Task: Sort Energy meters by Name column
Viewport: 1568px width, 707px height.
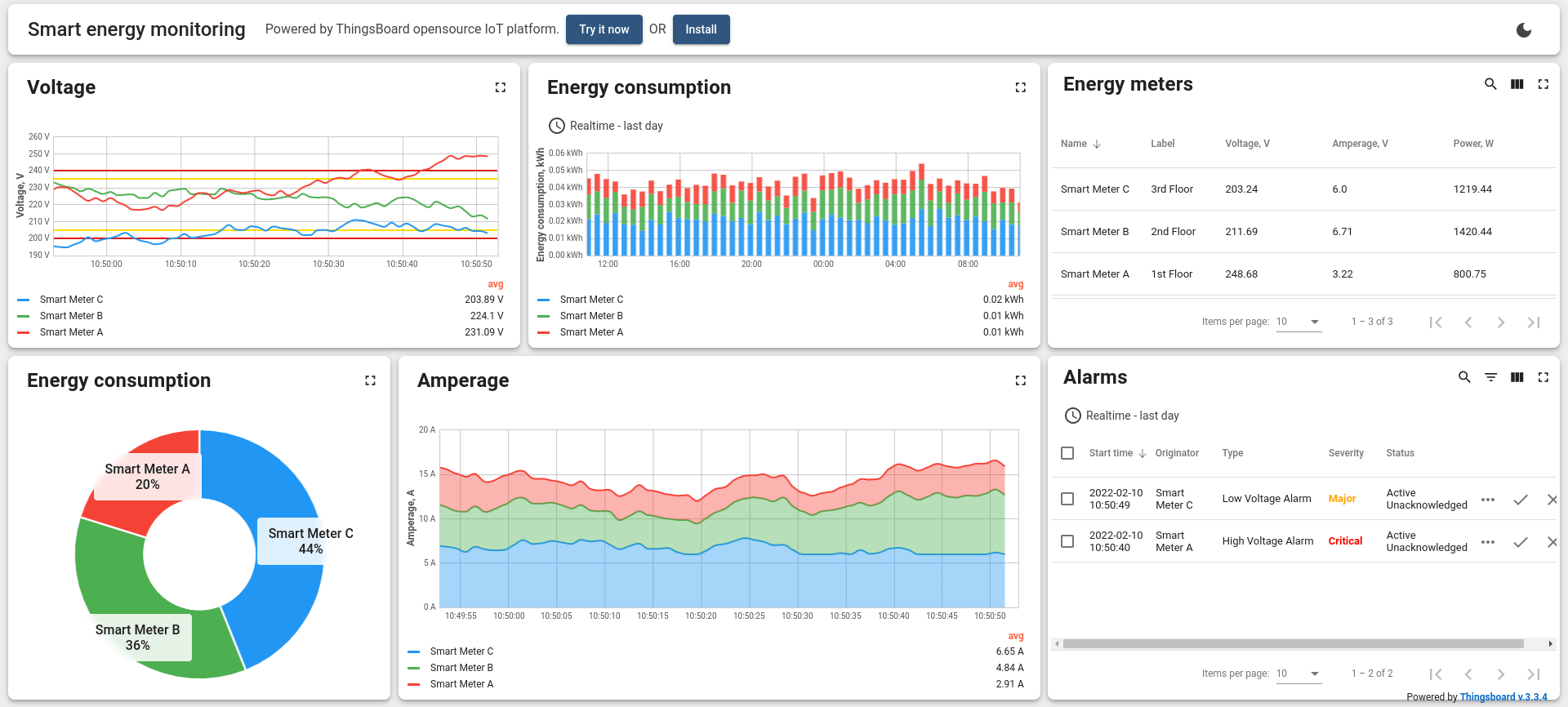Action: (1074, 144)
